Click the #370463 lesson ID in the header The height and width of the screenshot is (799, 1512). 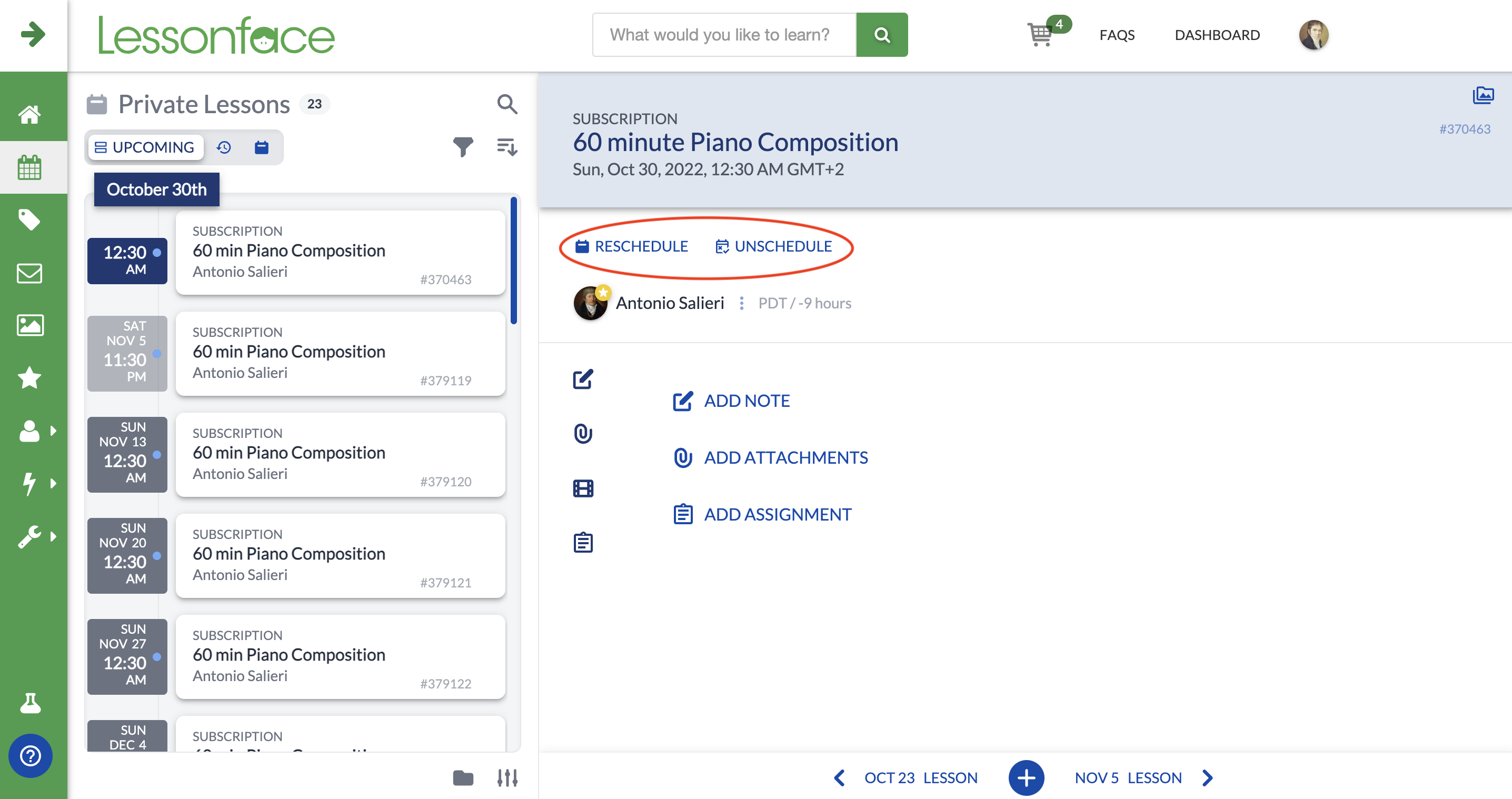(x=1465, y=129)
